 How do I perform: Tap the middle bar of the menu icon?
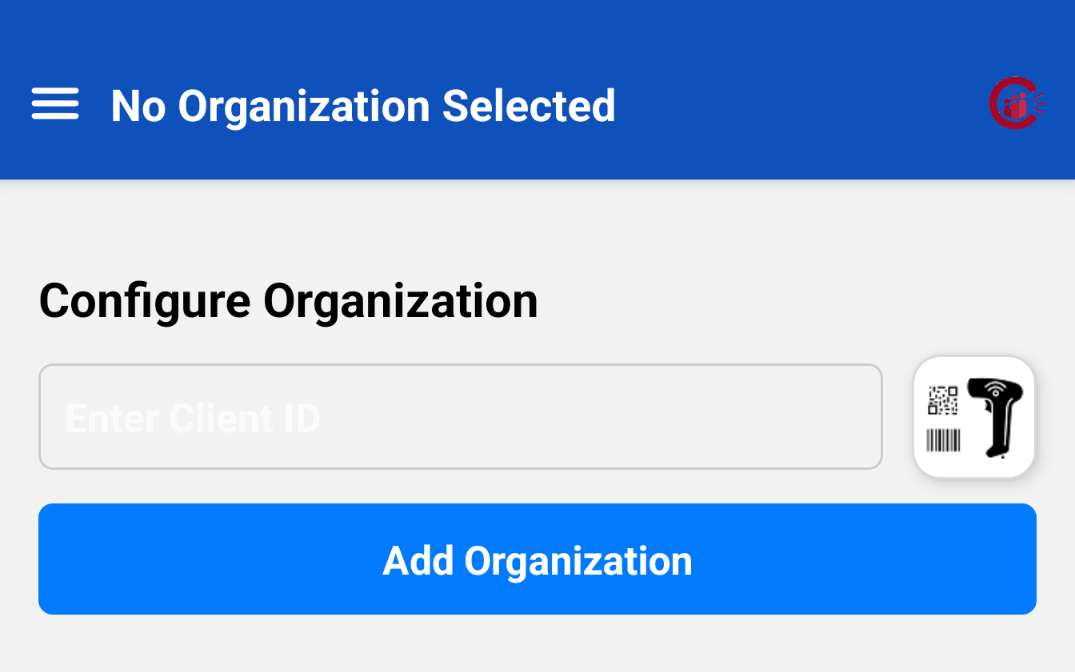coord(55,104)
